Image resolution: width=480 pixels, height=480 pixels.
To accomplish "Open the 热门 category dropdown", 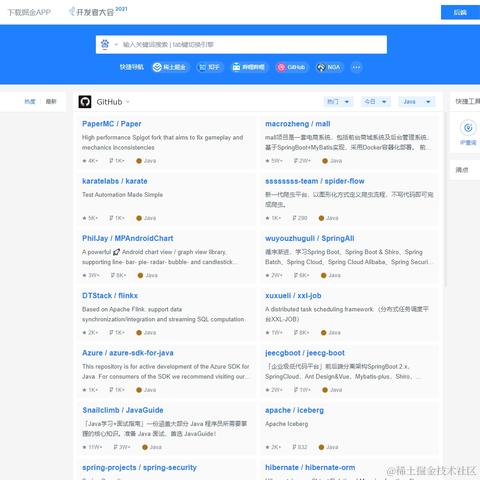I will (338, 102).
